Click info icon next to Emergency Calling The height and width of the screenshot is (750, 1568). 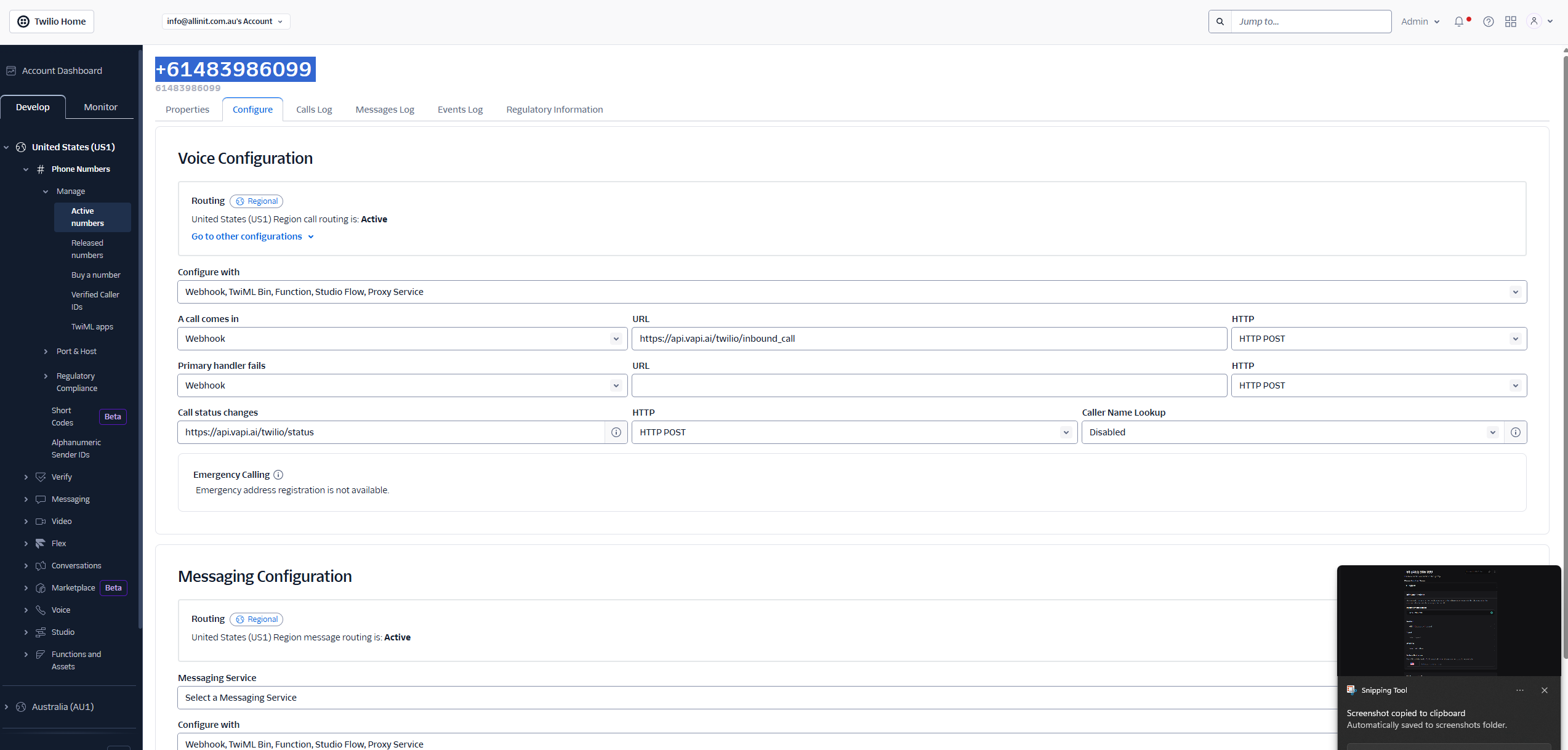(x=278, y=475)
